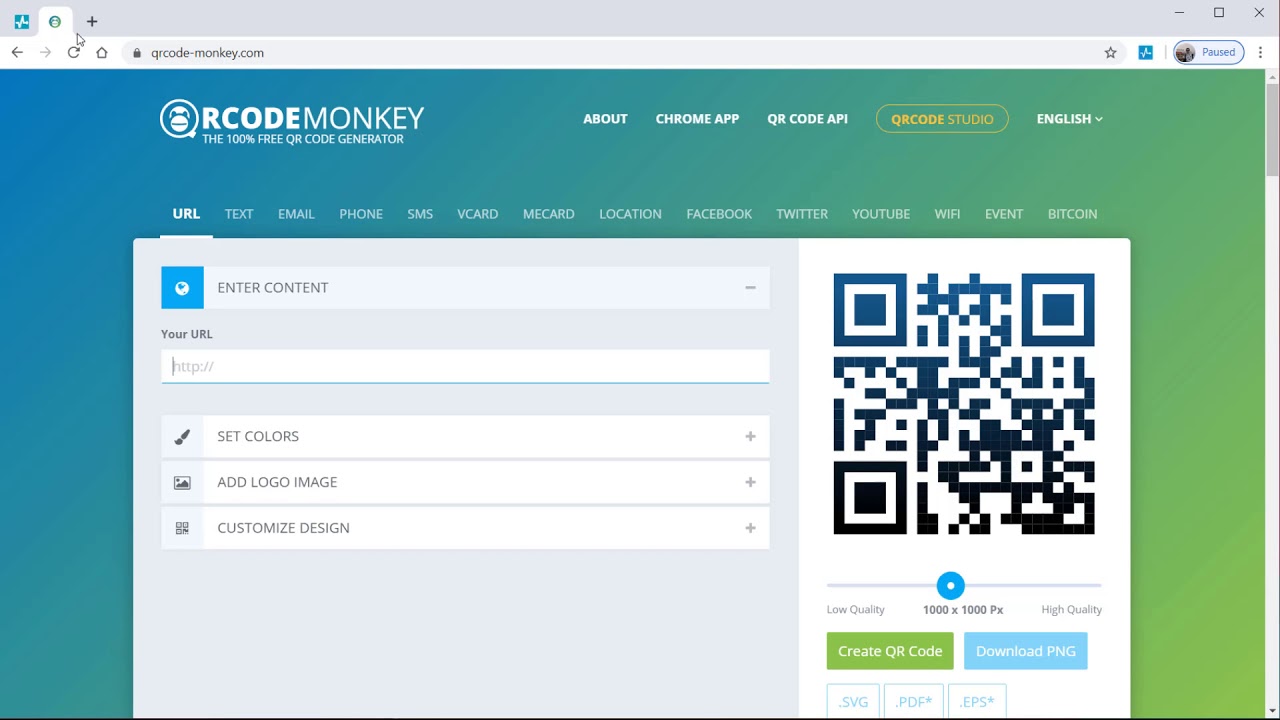Click the paintbrush Set Colors icon

(x=182, y=437)
